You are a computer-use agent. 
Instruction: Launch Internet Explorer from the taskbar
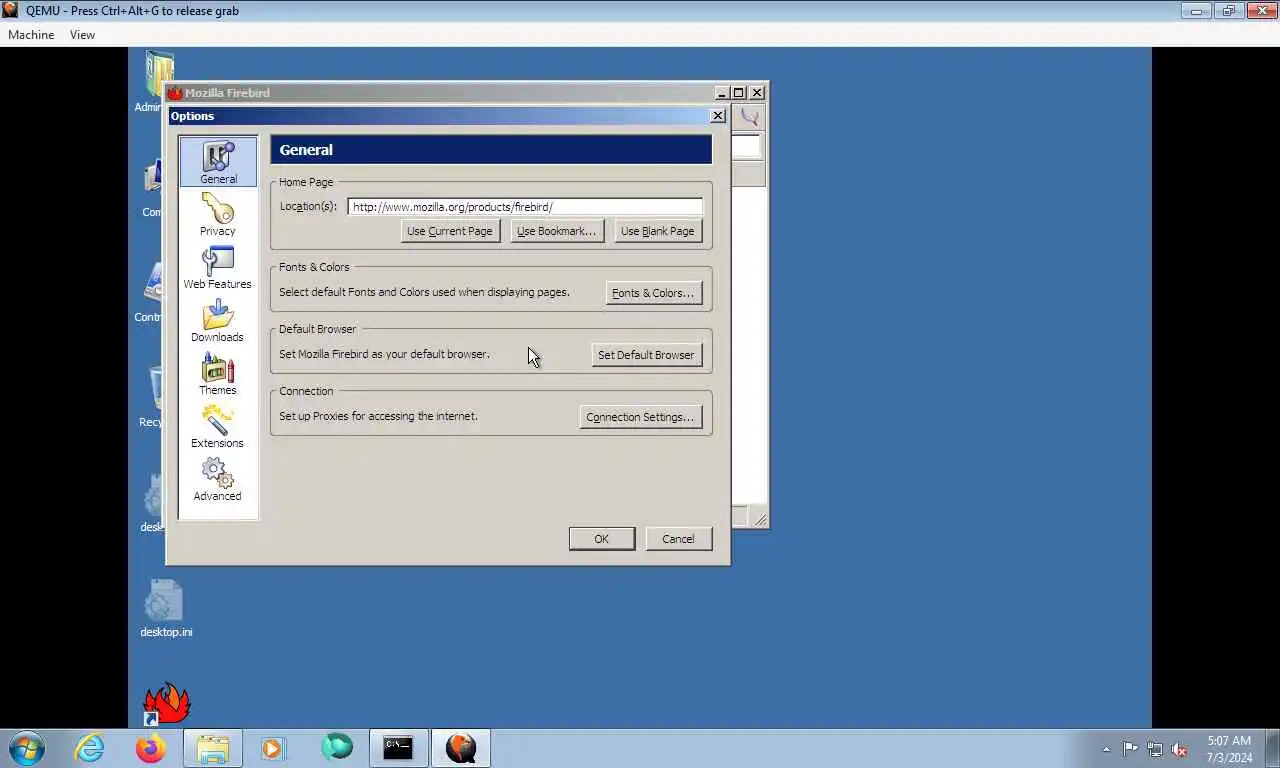[89, 748]
